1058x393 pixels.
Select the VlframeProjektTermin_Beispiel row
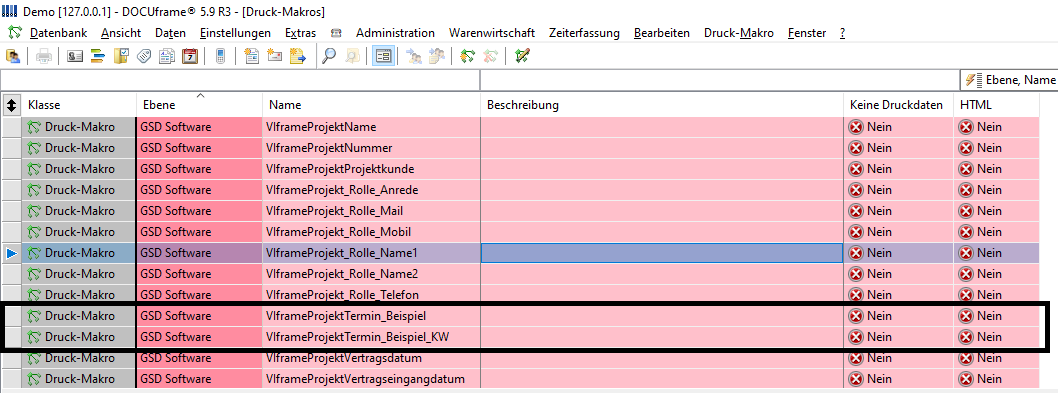[x=520, y=315]
